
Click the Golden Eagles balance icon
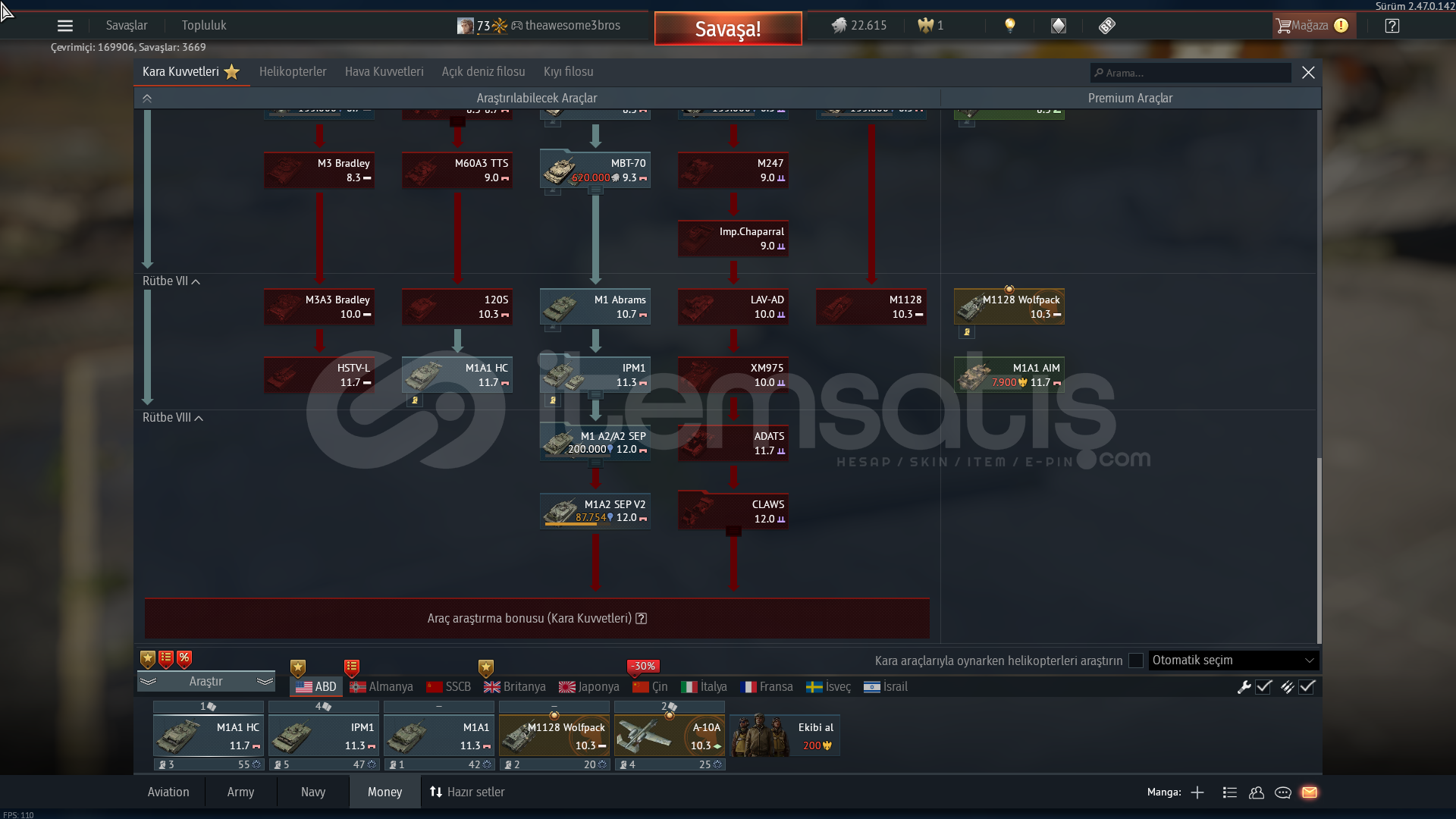[x=925, y=26]
